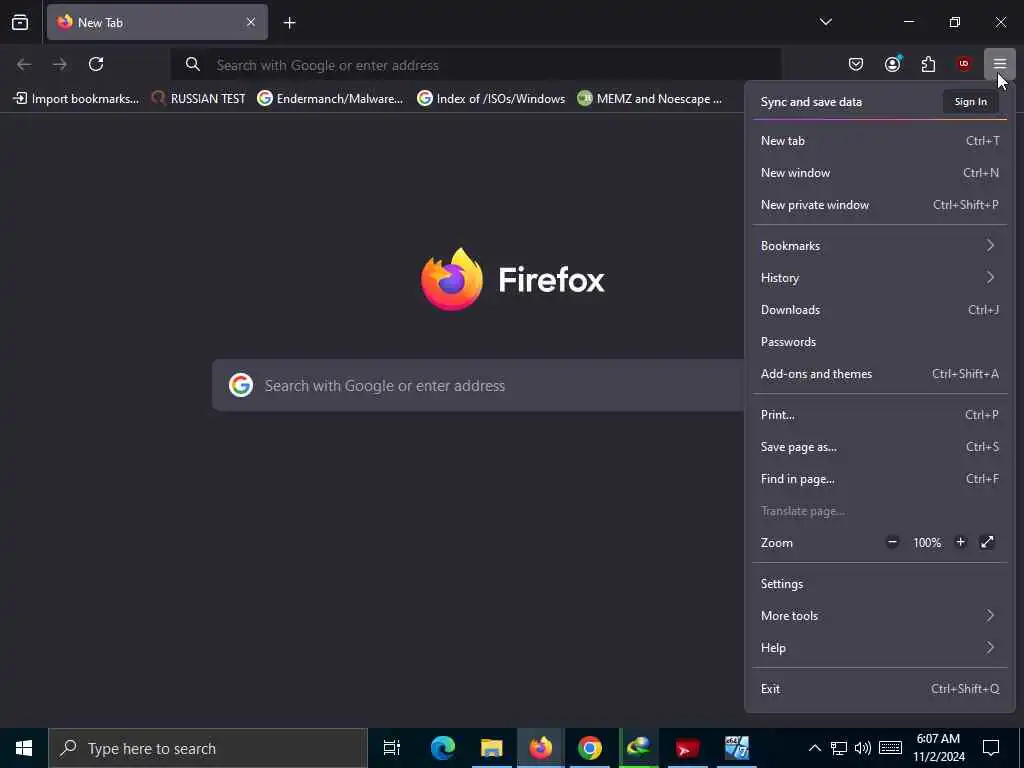Open the Windows Start menu
Viewport: 1024px width, 768px height.
point(24,748)
